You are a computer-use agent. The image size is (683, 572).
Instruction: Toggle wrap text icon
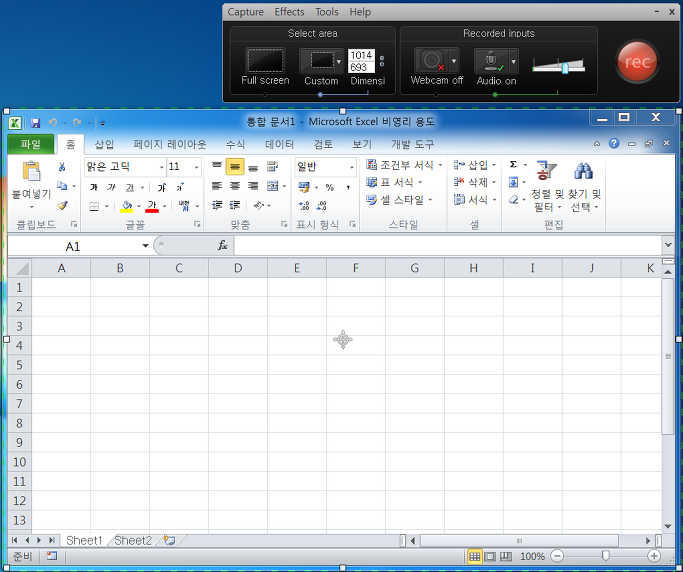click(x=272, y=166)
